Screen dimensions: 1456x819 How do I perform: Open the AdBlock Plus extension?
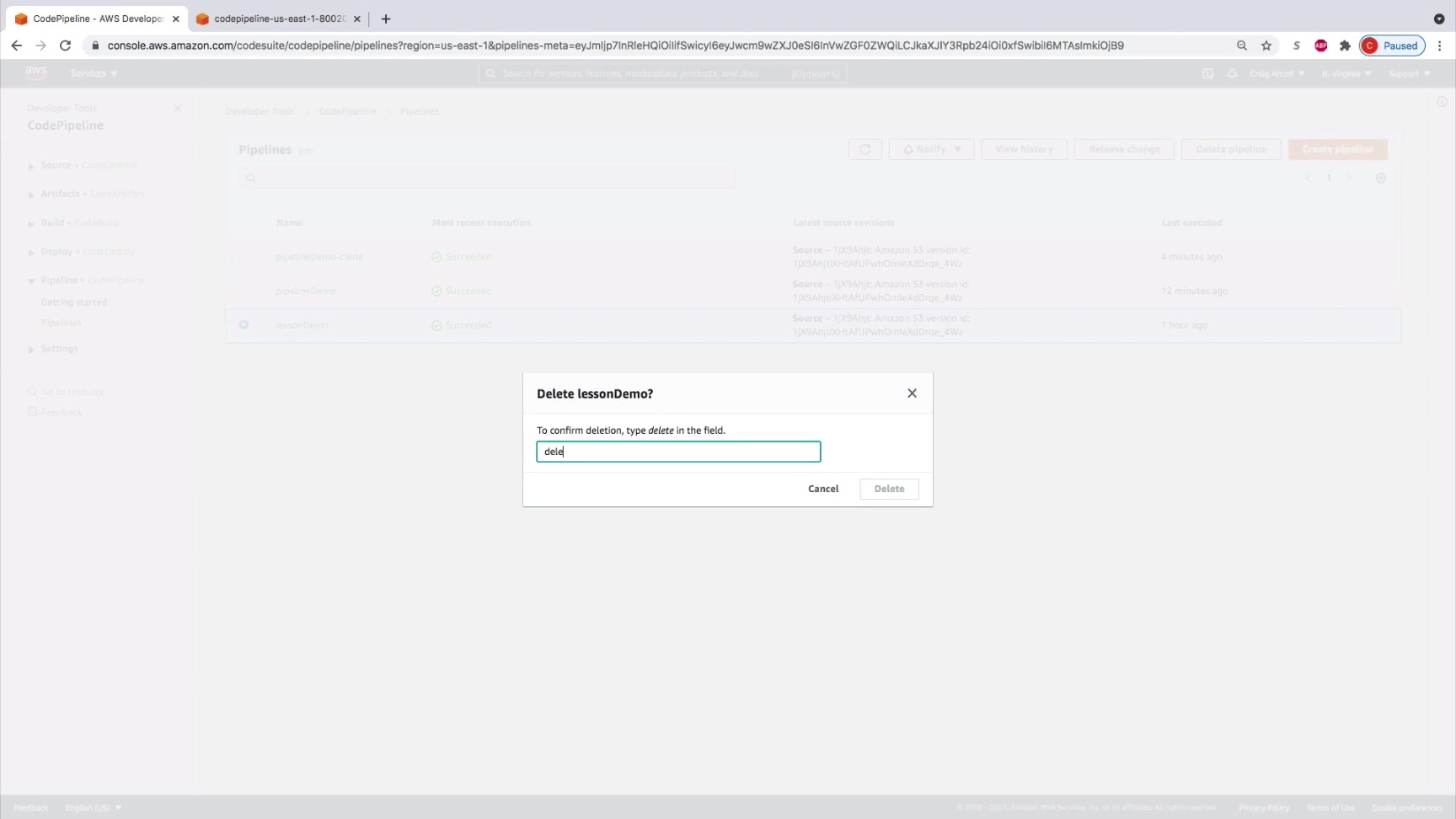pos(1321,45)
